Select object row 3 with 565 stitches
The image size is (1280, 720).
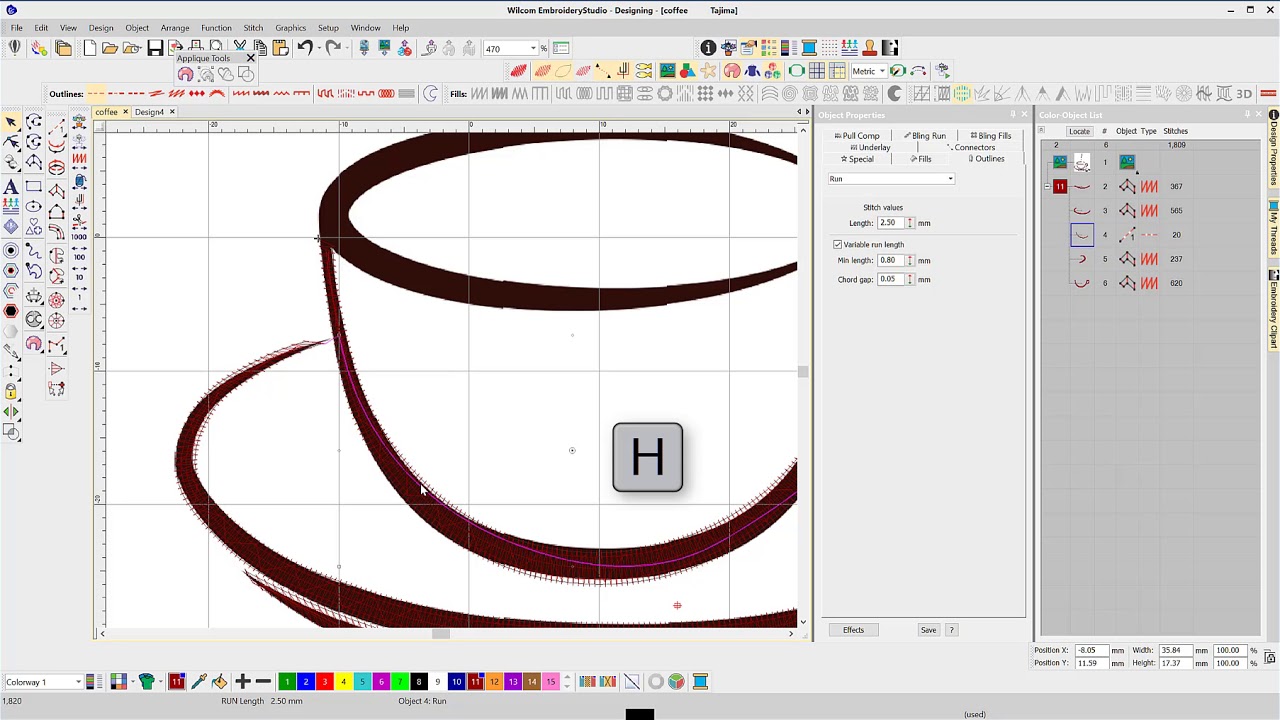pyautogui.click(x=1150, y=211)
